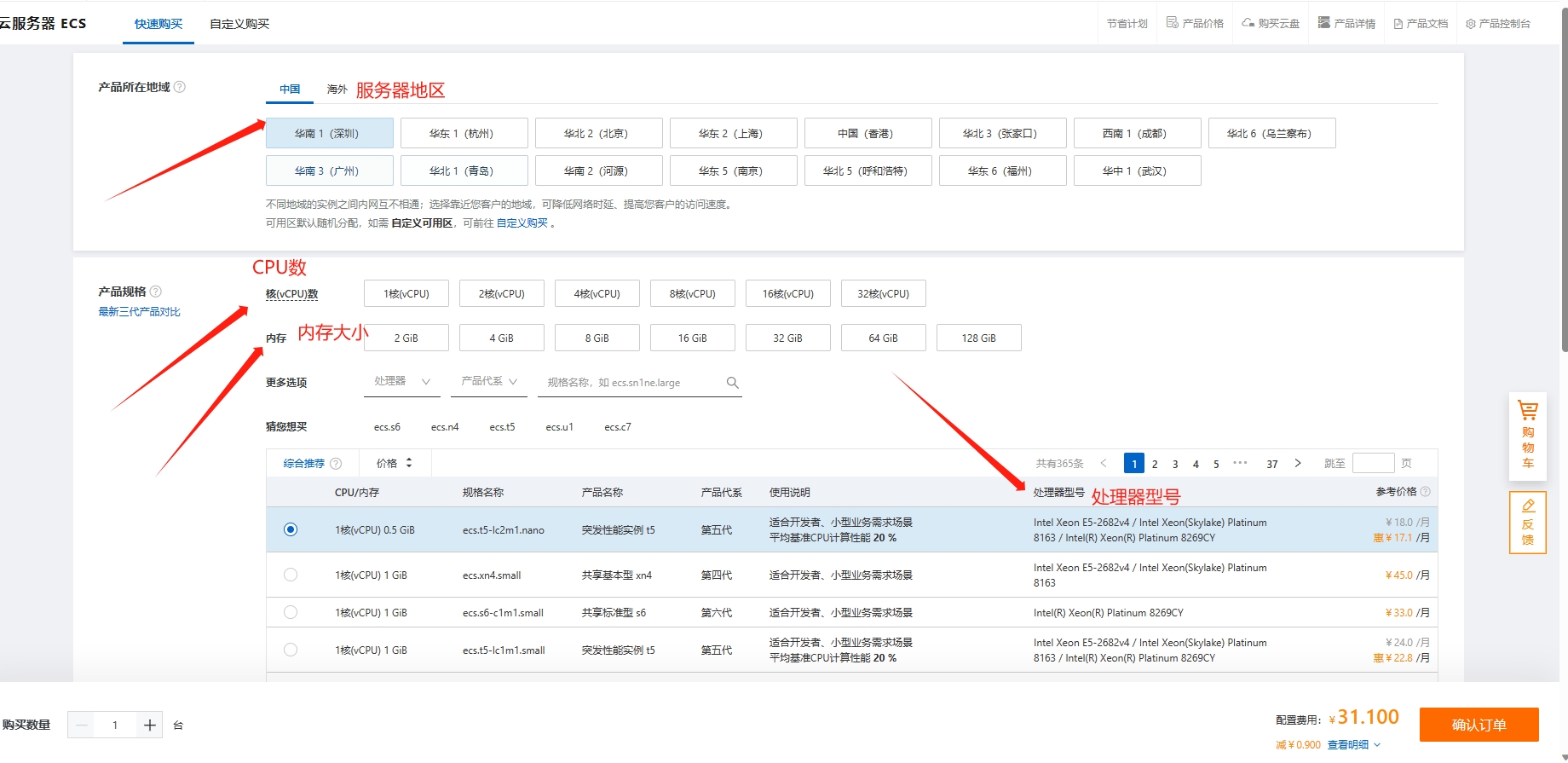The width and height of the screenshot is (1568, 763).
Task: Go to previous page arrow in pagination
Action: (x=1104, y=464)
